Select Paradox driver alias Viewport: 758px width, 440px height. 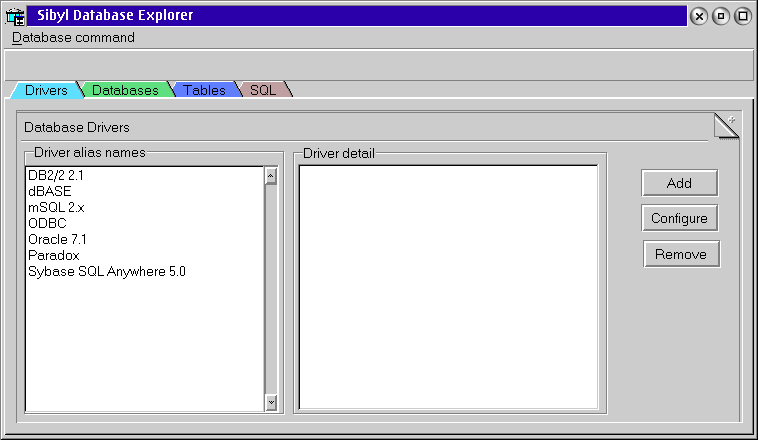click(x=145, y=255)
